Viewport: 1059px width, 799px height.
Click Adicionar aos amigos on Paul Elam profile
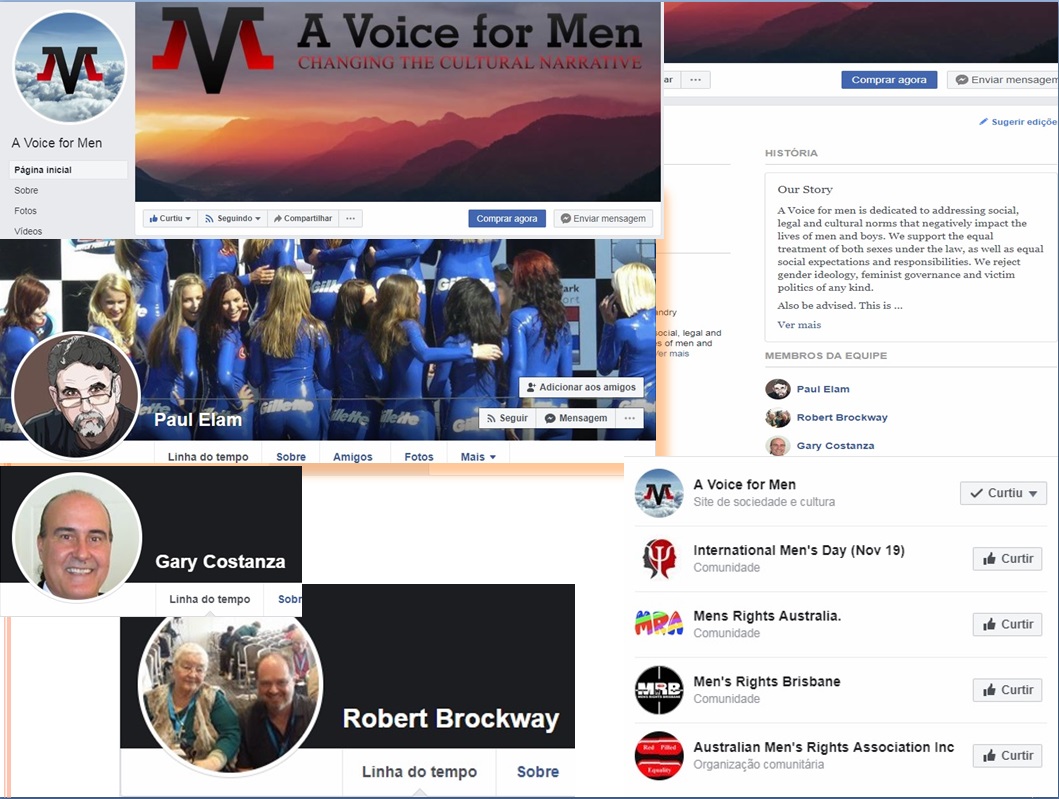pos(581,387)
